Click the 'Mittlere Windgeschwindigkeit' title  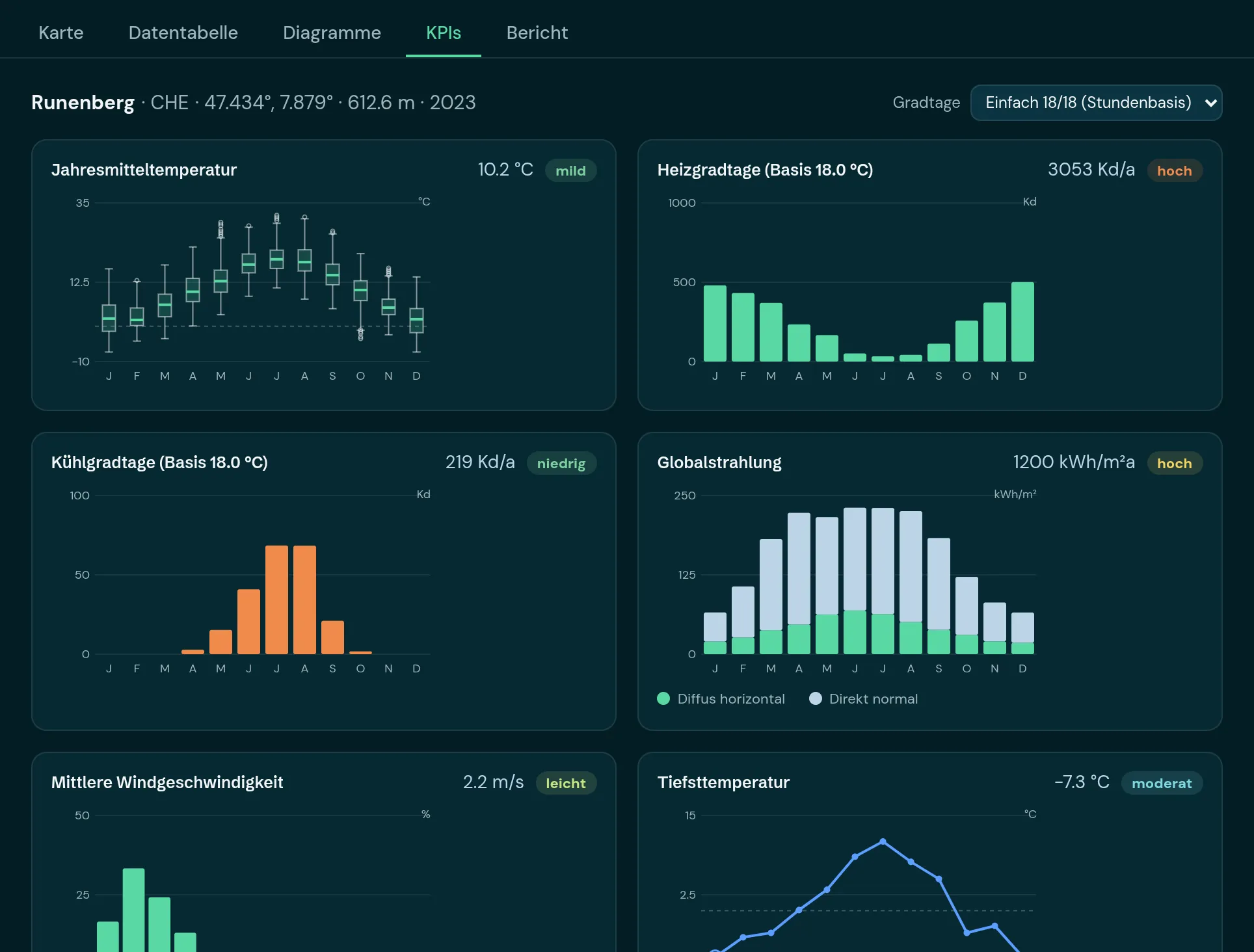click(167, 782)
